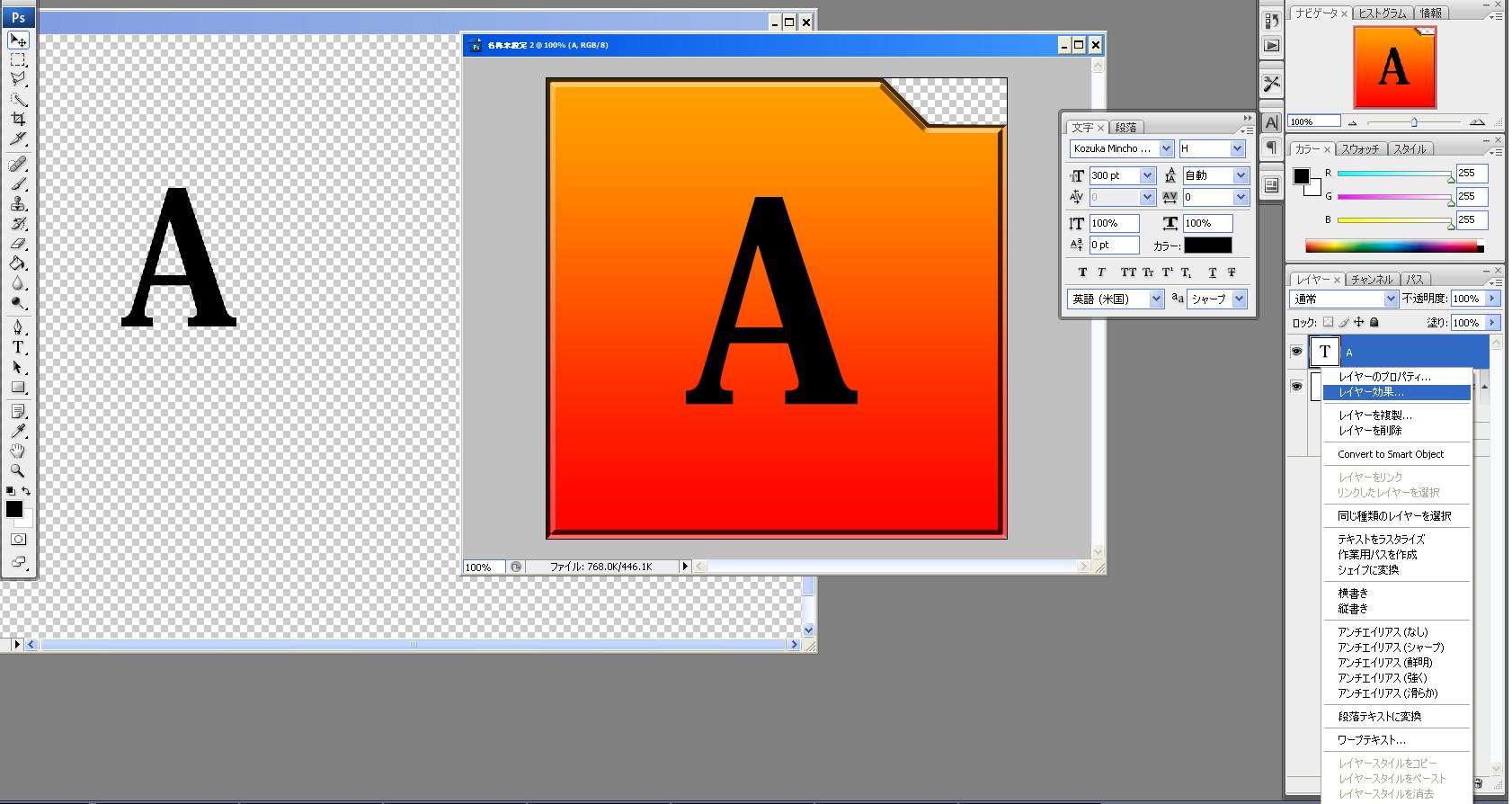Open the Paragraph panel dock icon
This screenshot has height=804, width=1512.
tap(1271, 147)
